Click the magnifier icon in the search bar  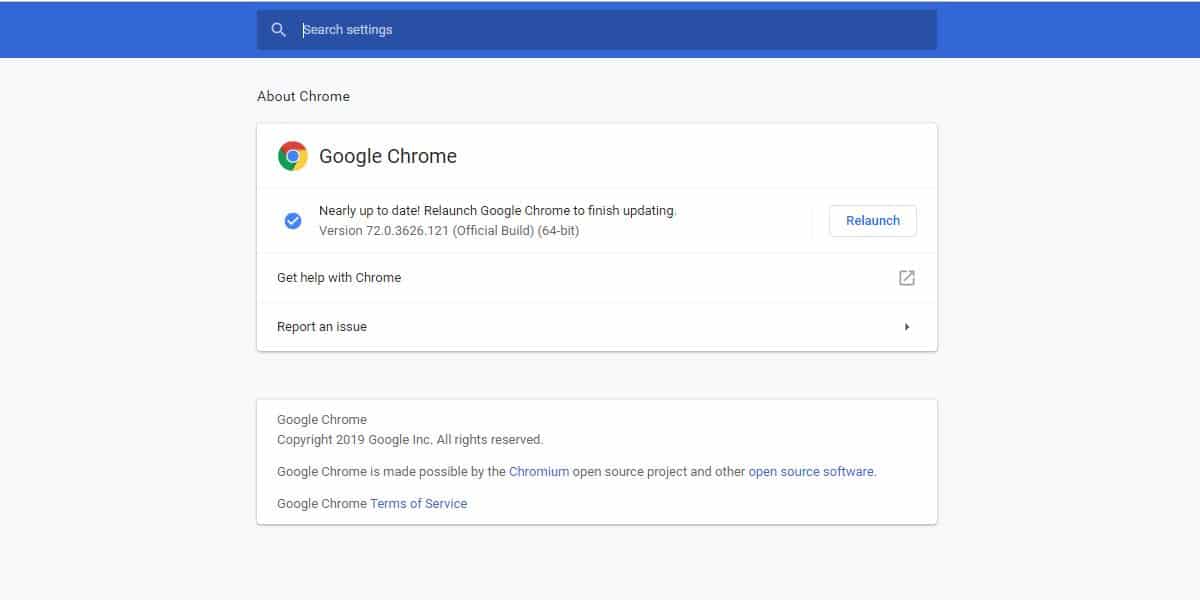(279, 30)
